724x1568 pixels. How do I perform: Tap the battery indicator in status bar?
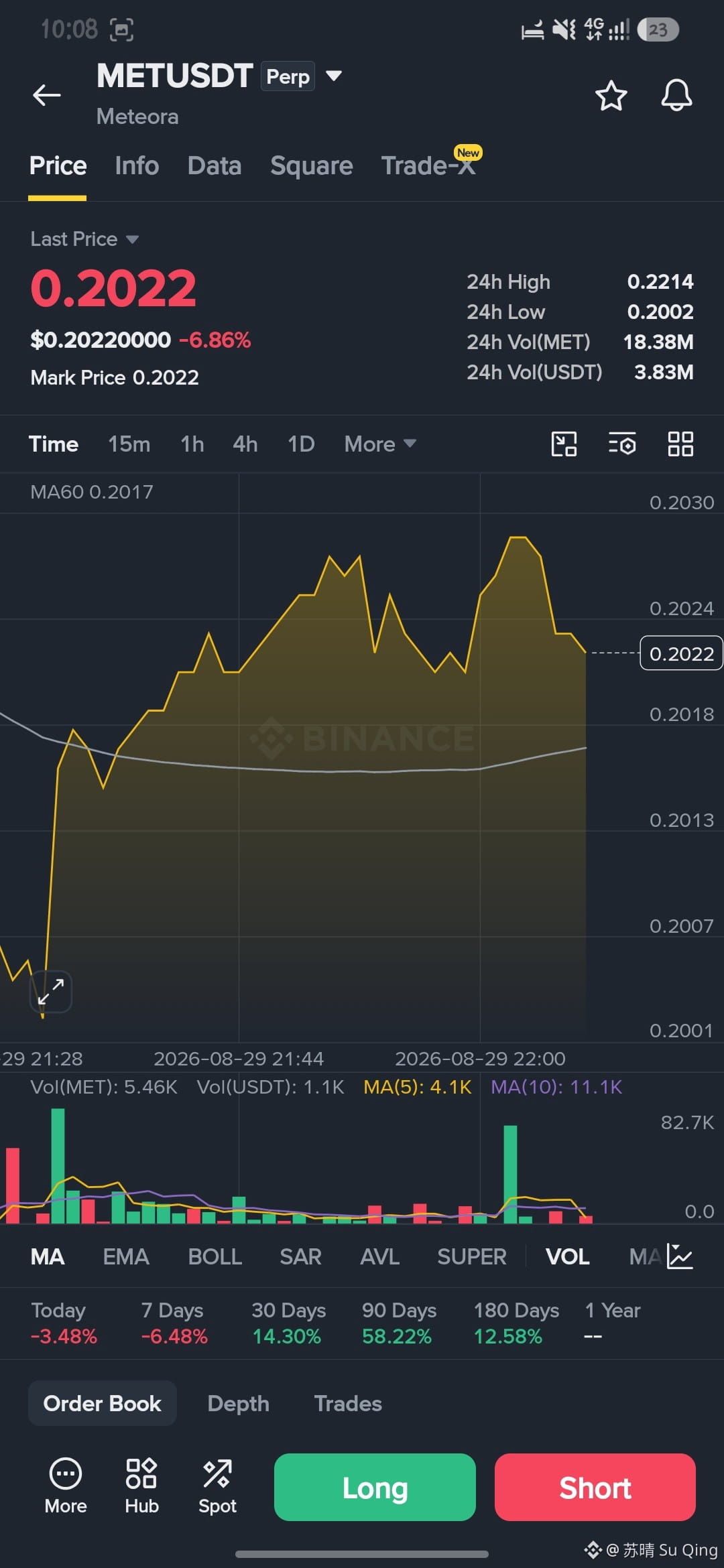(x=658, y=29)
